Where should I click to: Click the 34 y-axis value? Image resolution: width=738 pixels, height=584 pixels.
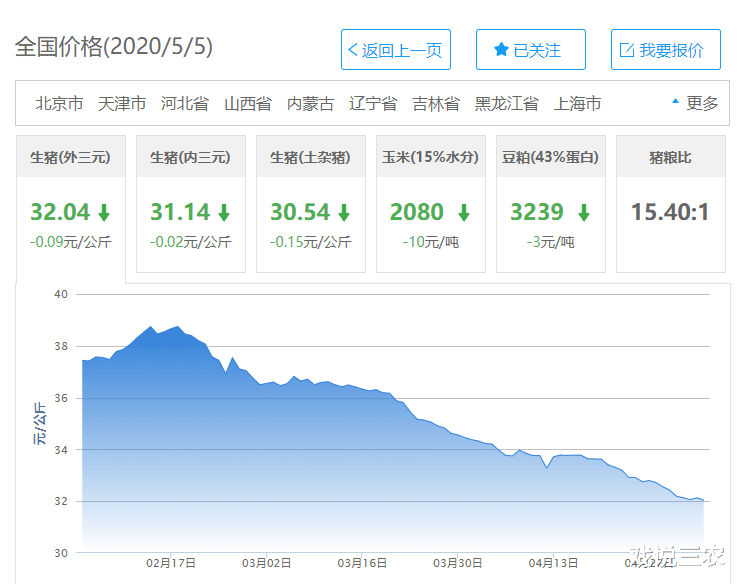pos(61,450)
